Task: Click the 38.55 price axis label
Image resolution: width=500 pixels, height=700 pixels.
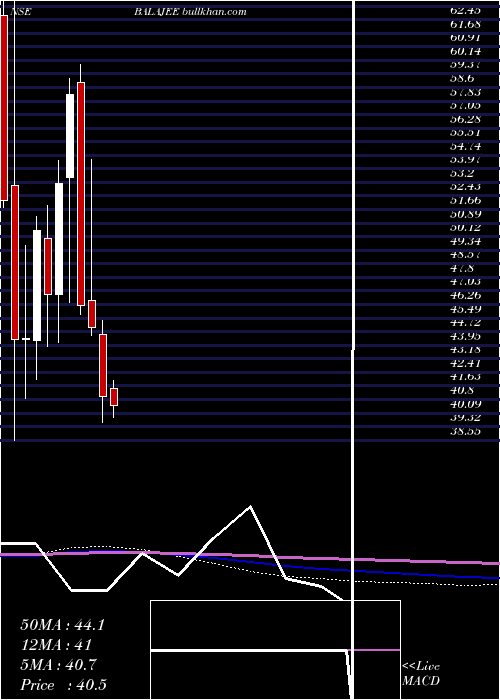Action: click(465, 431)
